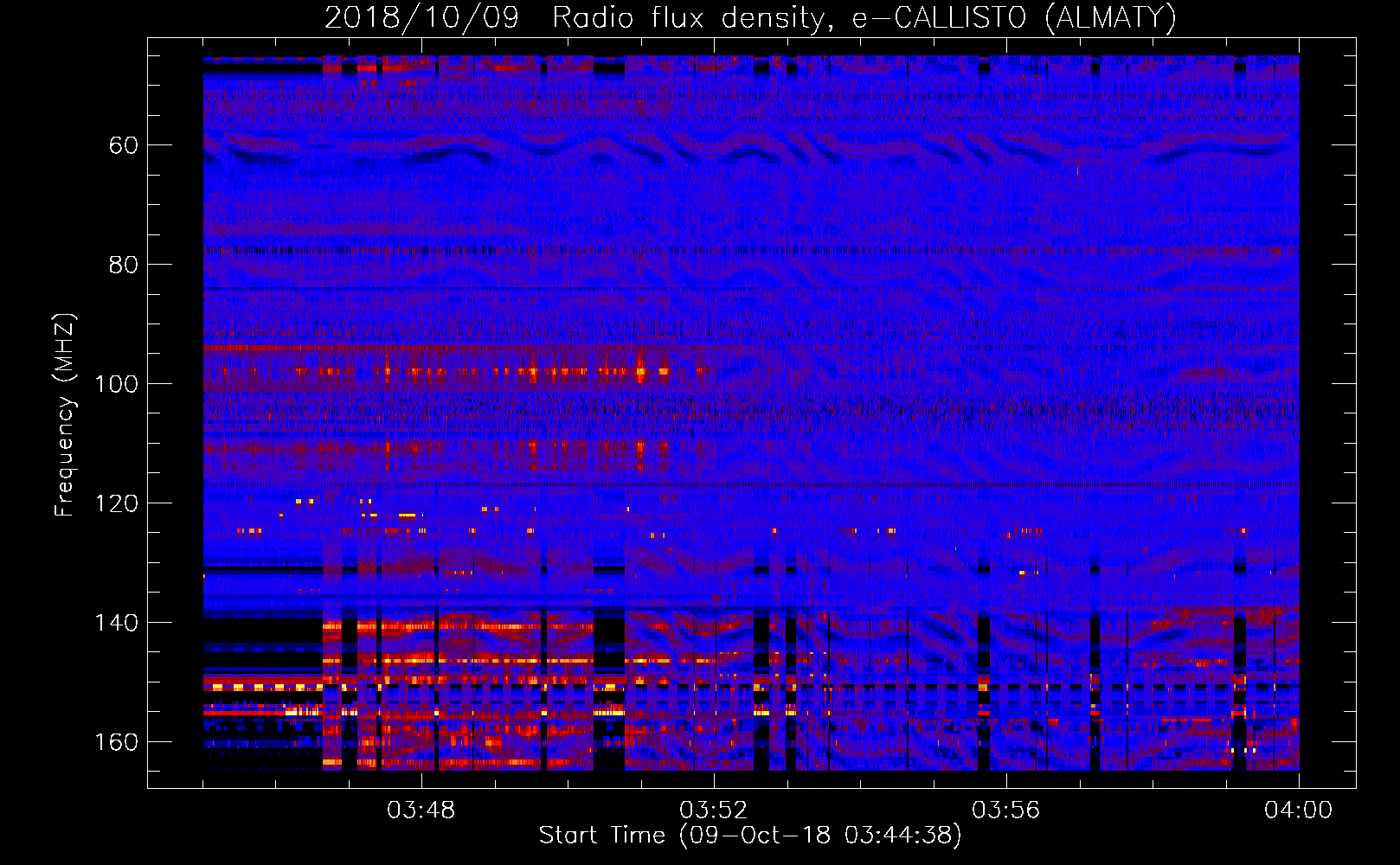This screenshot has height=865, width=1400.
Task: Select the 100 MHz frequency tick label
Action: click(118, 384)
